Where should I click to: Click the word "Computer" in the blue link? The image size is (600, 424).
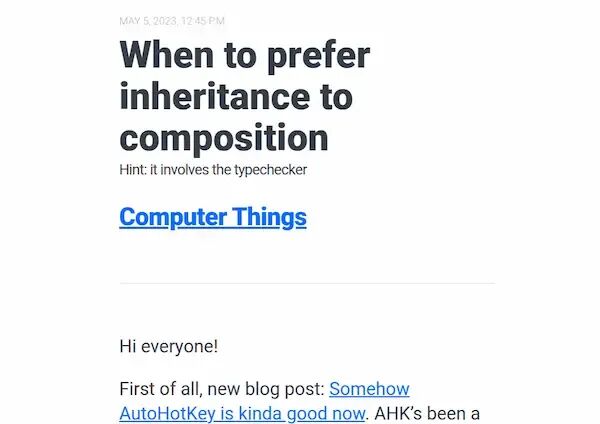click(173, 217)
